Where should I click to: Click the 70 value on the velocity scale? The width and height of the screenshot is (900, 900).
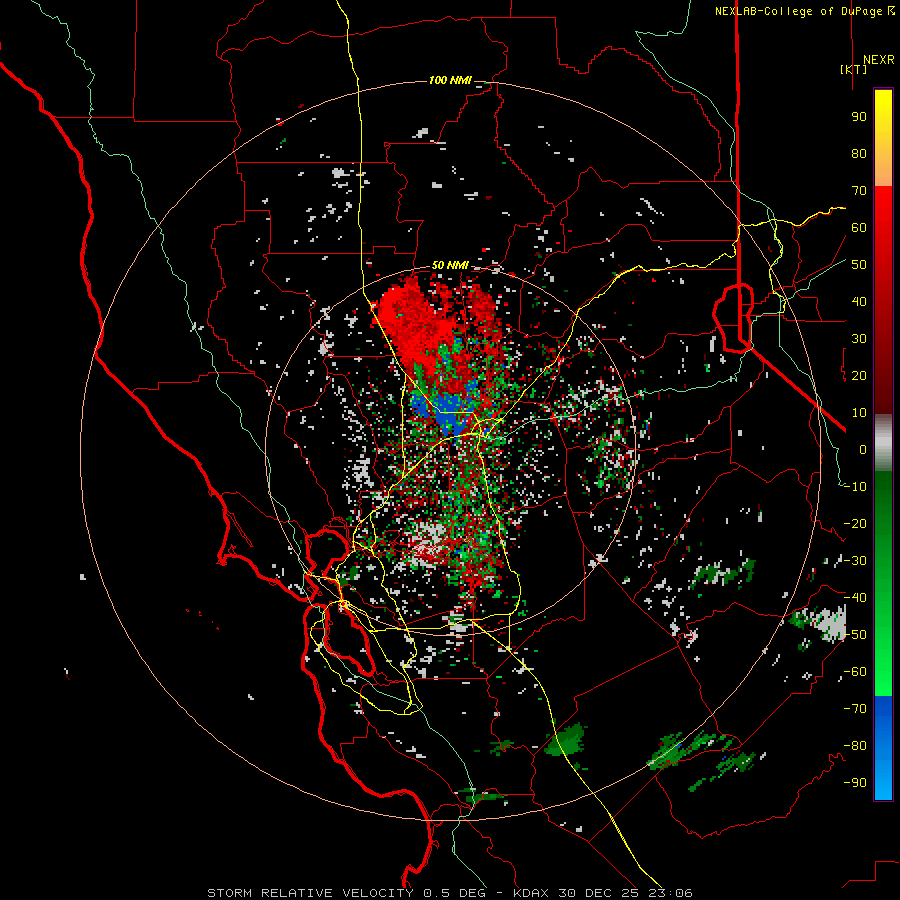click(859, 191)
